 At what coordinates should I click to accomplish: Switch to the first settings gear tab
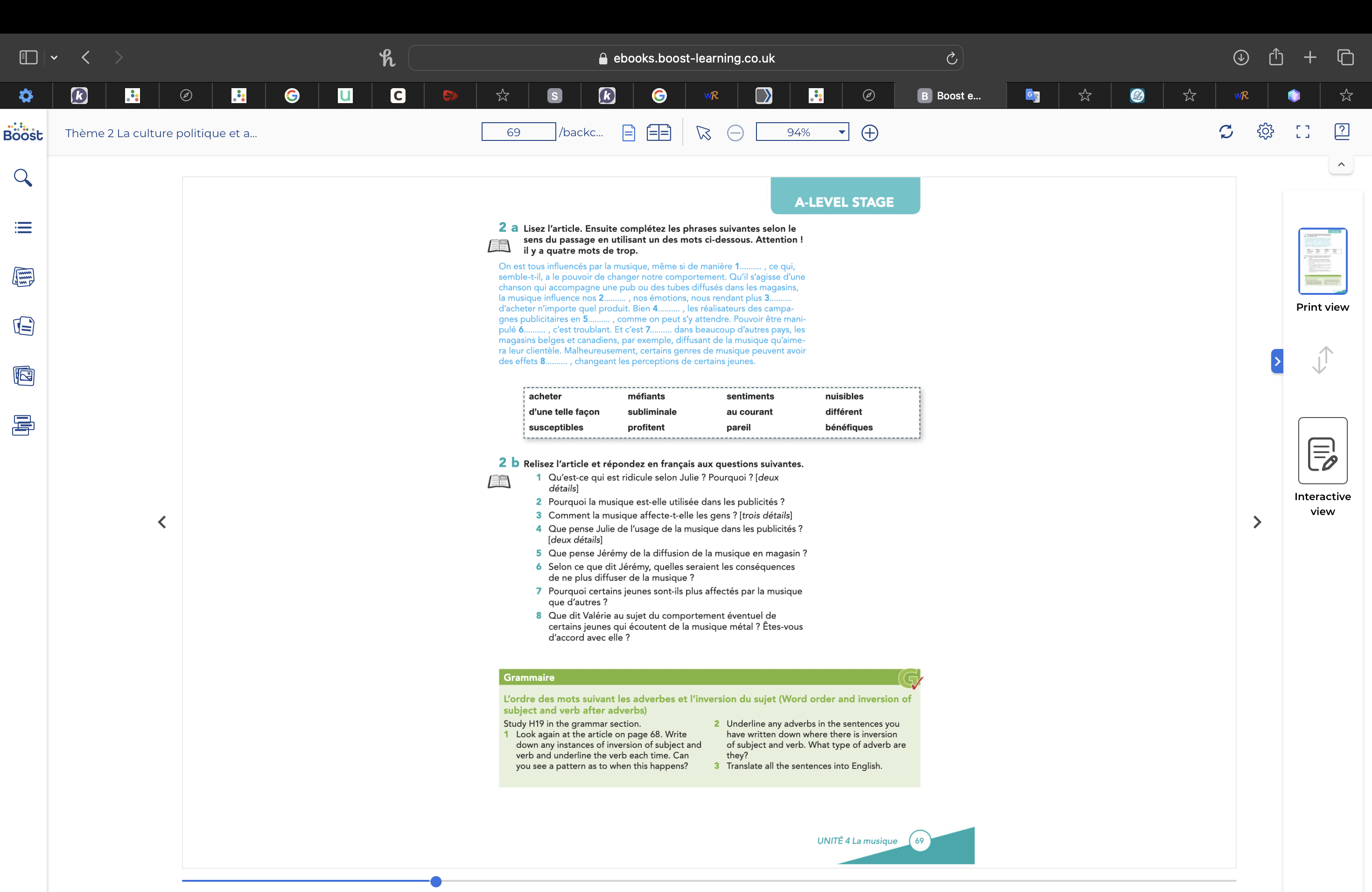[x=26, y=96]
